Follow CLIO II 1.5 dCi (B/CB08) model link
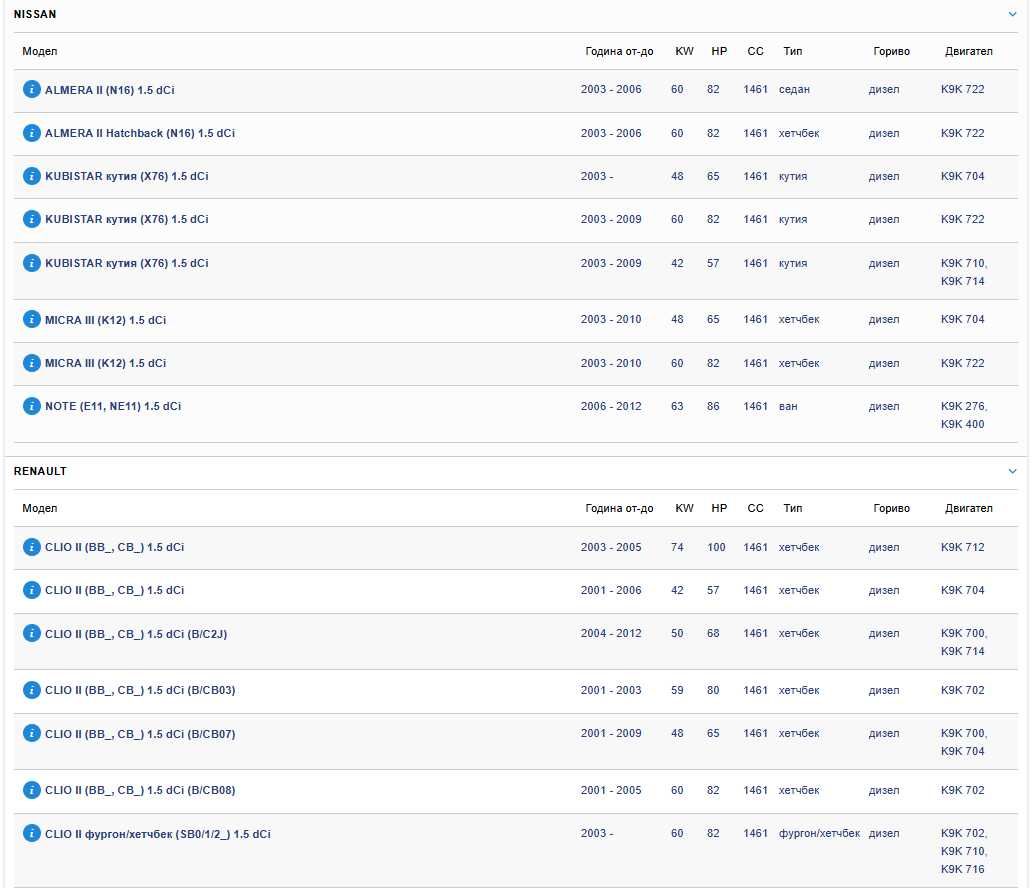This screenshot has width=1032, height=888. tap(140, 791)
